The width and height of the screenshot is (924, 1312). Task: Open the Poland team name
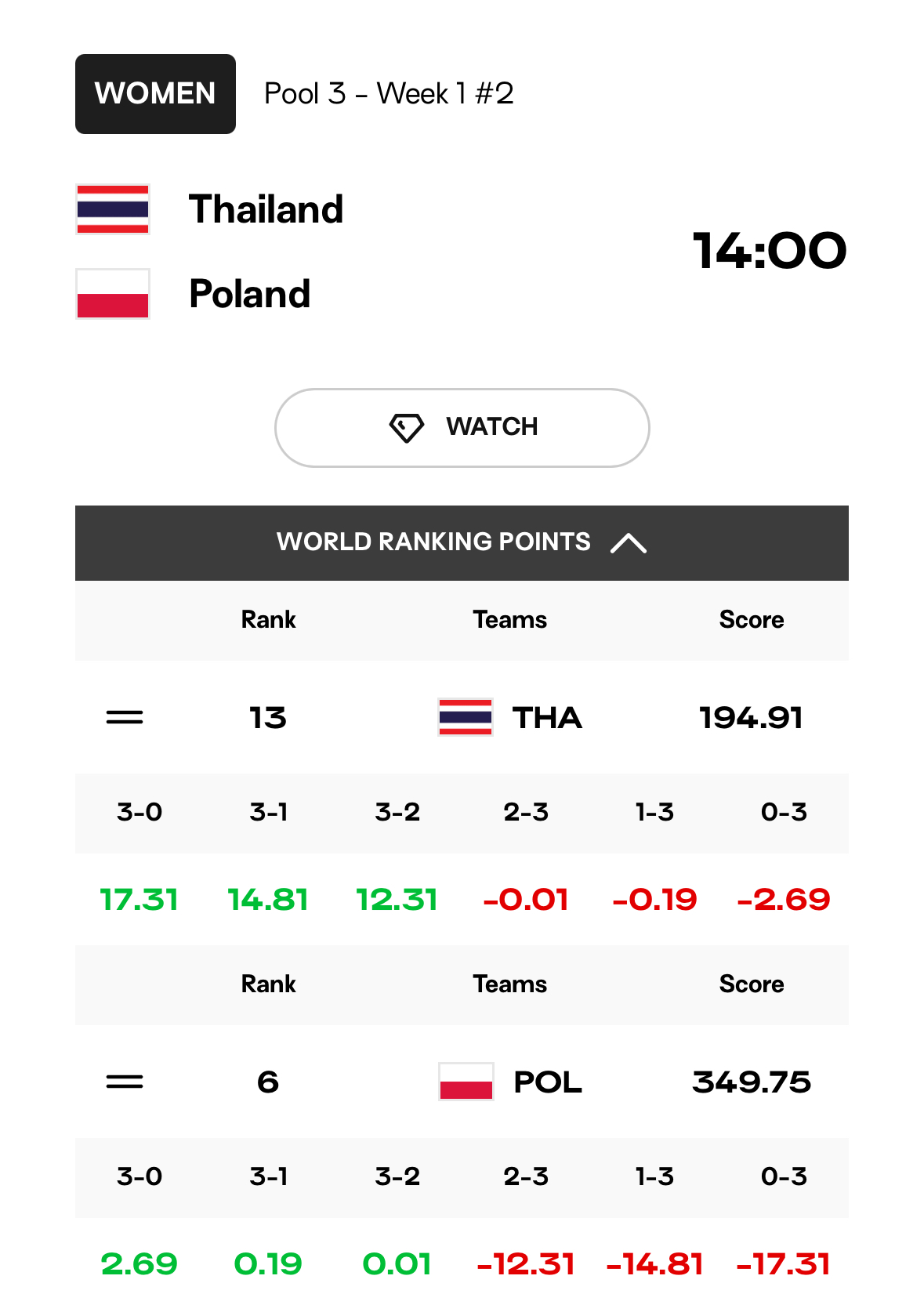250,294
